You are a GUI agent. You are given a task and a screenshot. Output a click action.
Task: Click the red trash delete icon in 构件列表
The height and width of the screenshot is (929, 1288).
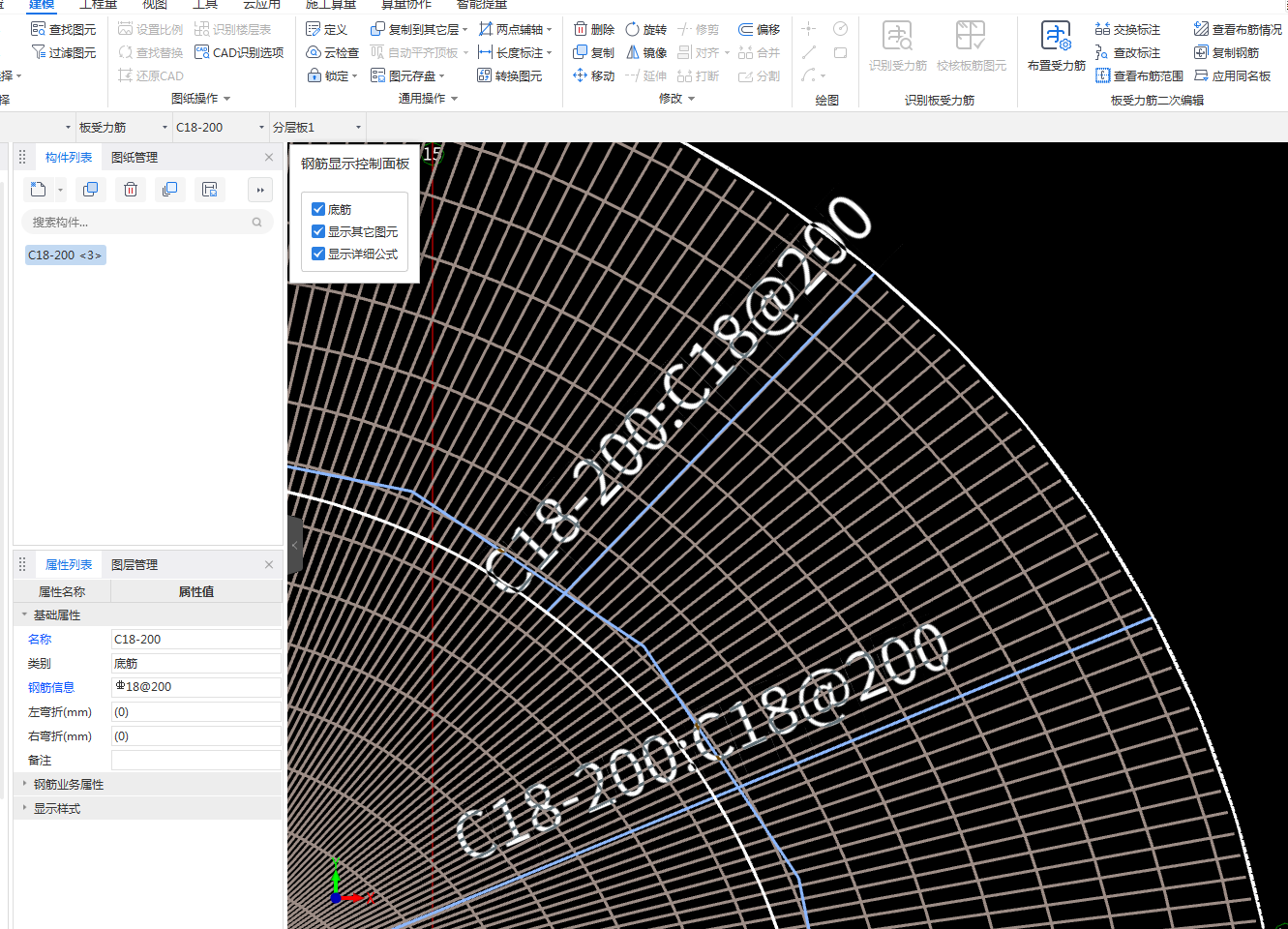point(131,190)
